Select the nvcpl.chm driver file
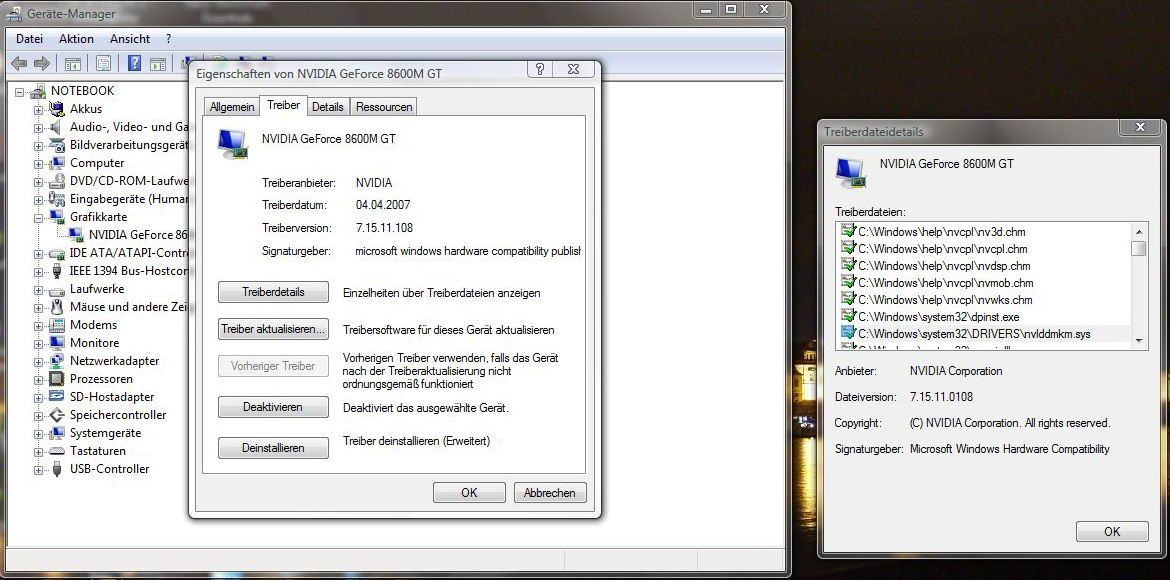This screenshot has width=1170, height=580. click(x=943, y=249)
